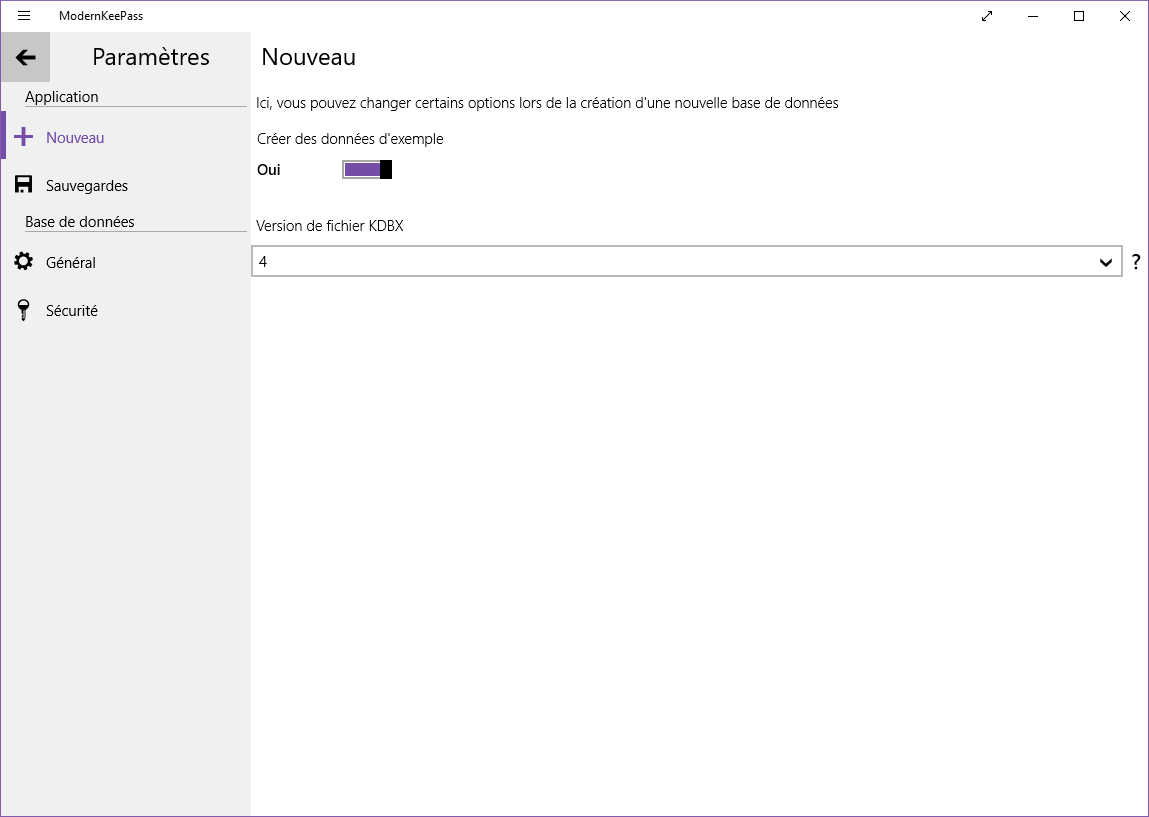Minimize the ModernKeePass window
Image resolution: width=1149 pixels, height=817 pixels.
[1033, 16]
